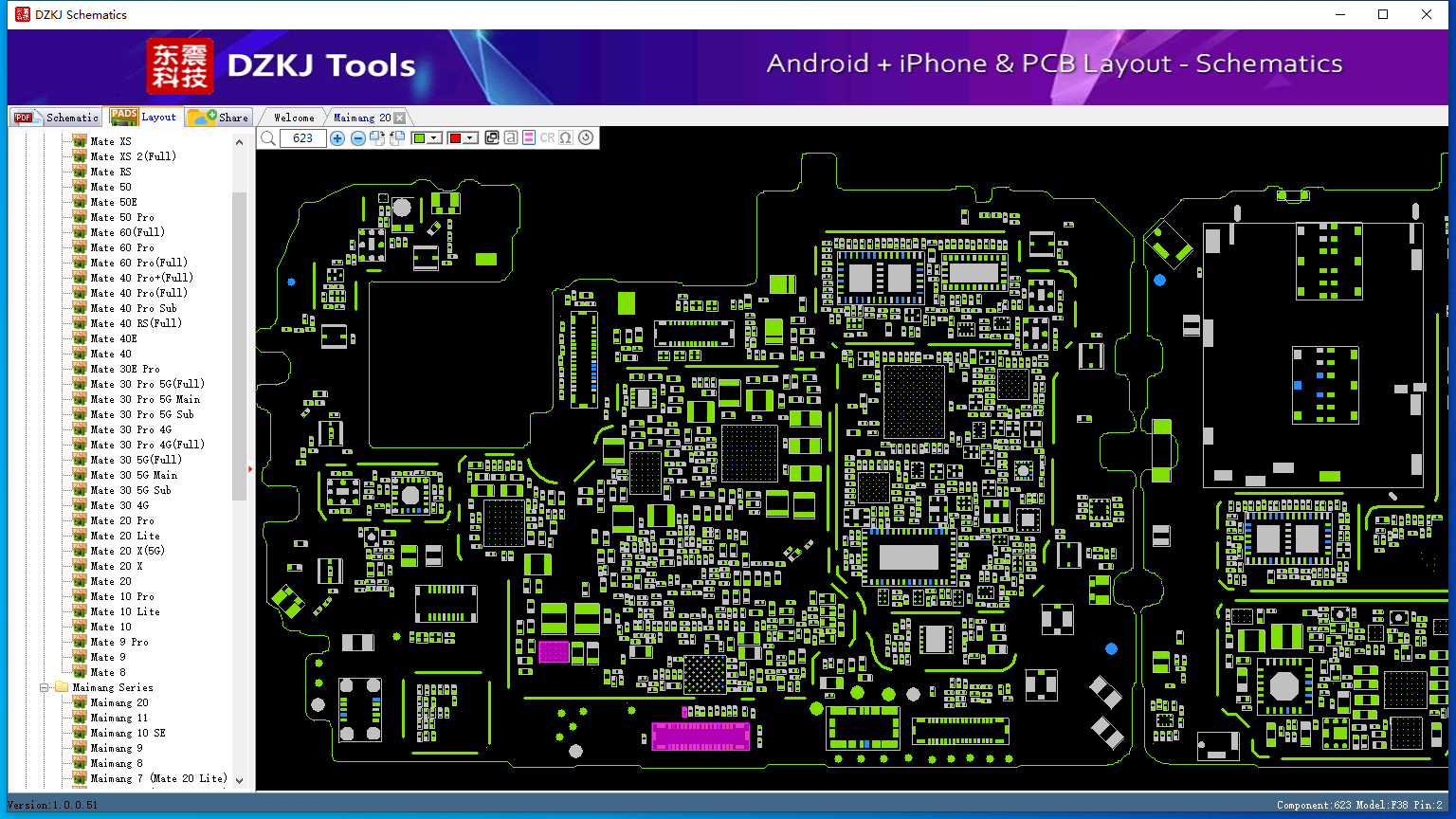The image size is (1456, 819).
Task: Click the PADS icon beside Mate 8
Action: (x=80, y=672)
